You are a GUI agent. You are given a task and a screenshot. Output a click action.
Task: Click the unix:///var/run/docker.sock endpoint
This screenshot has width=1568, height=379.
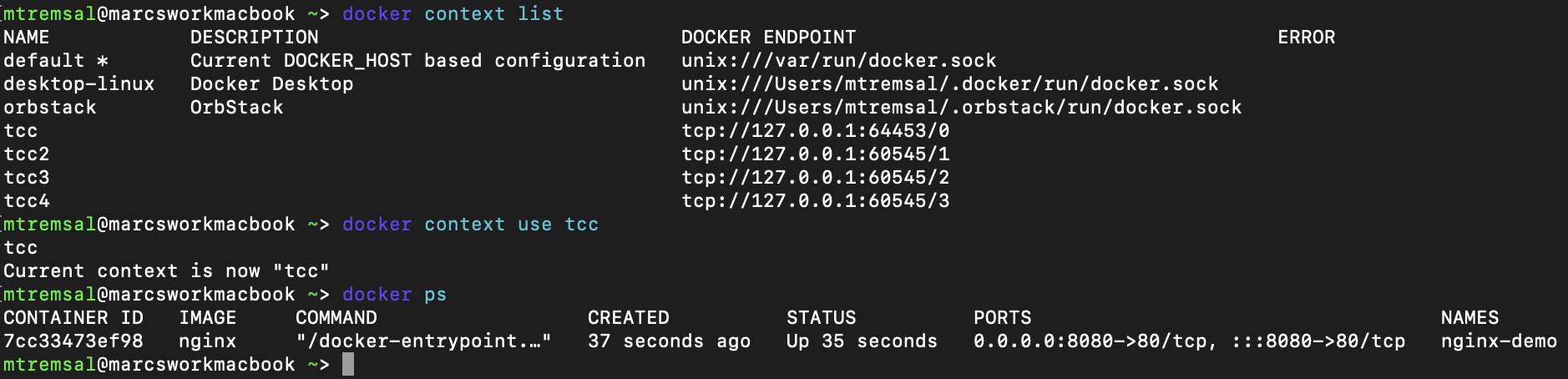tap(838, 61)
